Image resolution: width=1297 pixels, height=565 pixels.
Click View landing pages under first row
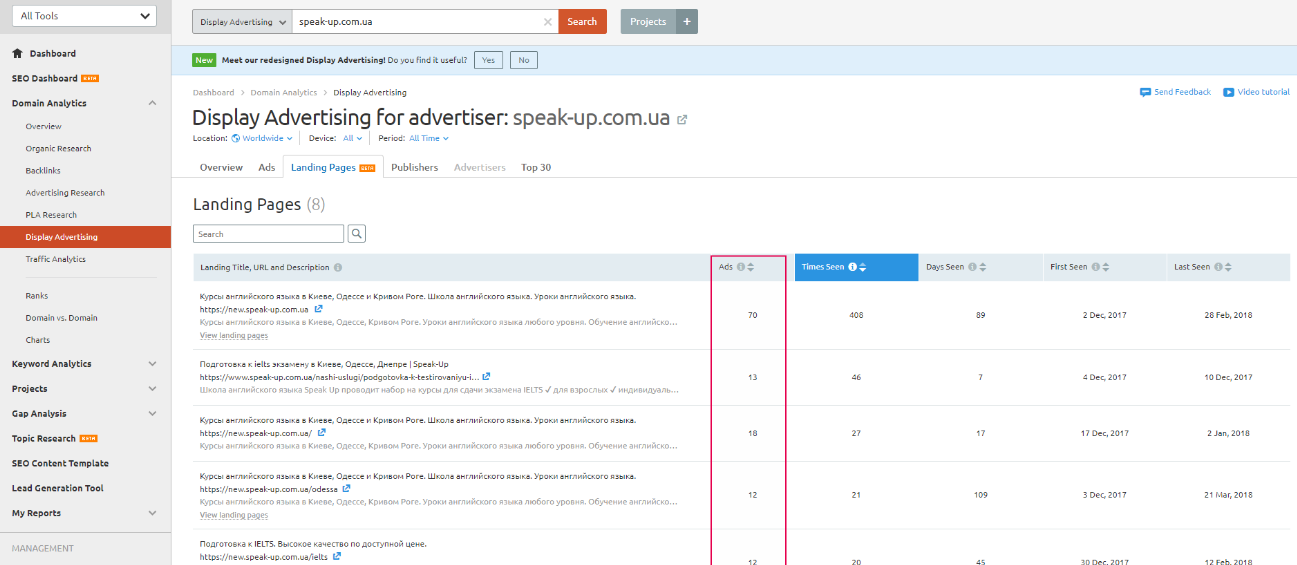click(x=234, y=336)
